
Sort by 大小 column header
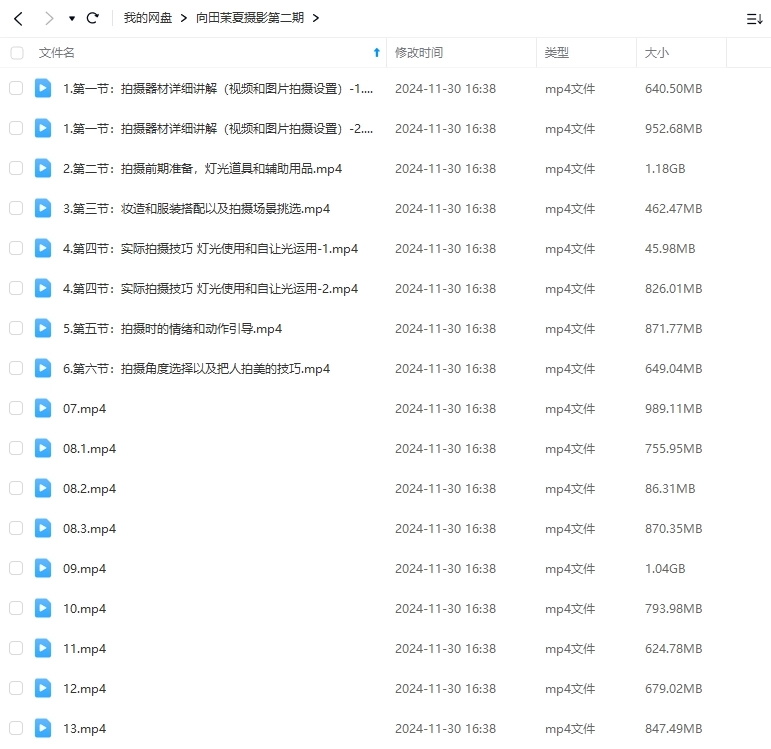(x=656, y=53)
